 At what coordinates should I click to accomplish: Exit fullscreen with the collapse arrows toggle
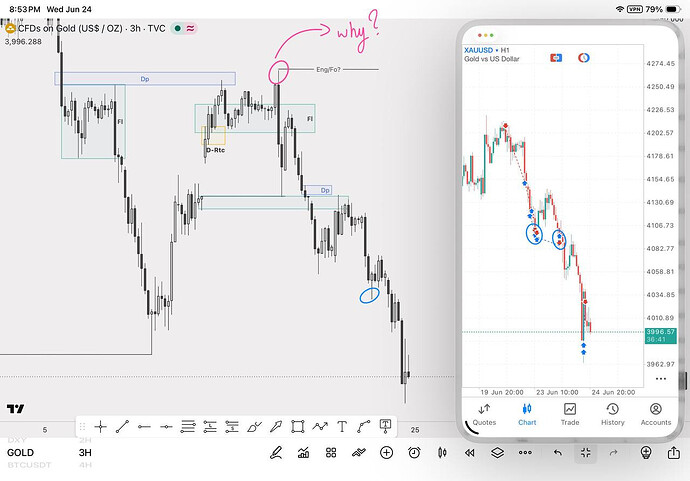(x=585, y=452)
